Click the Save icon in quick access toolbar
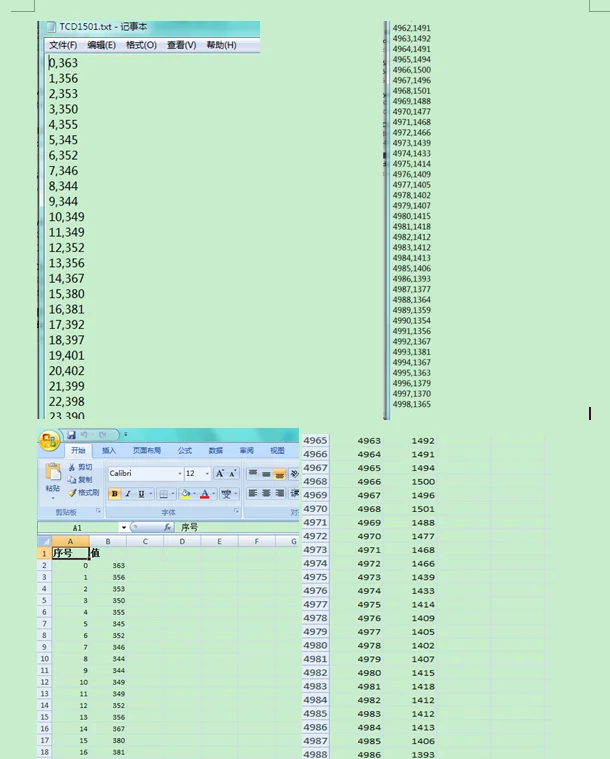Screen dimensions: 610x759 tap(71, 435)
